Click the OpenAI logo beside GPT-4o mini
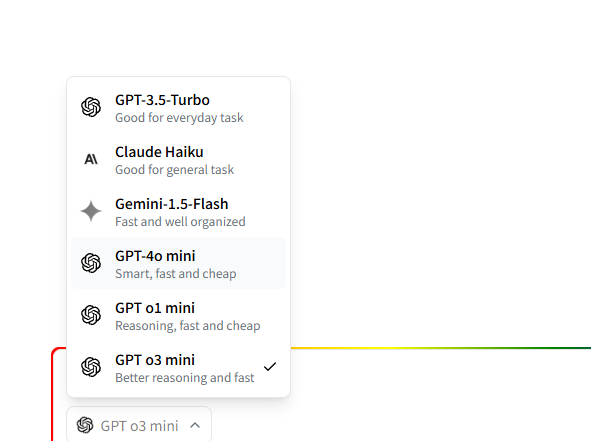Image resolution: width=591 pixels, height=441 pixels. click(91, 263)
